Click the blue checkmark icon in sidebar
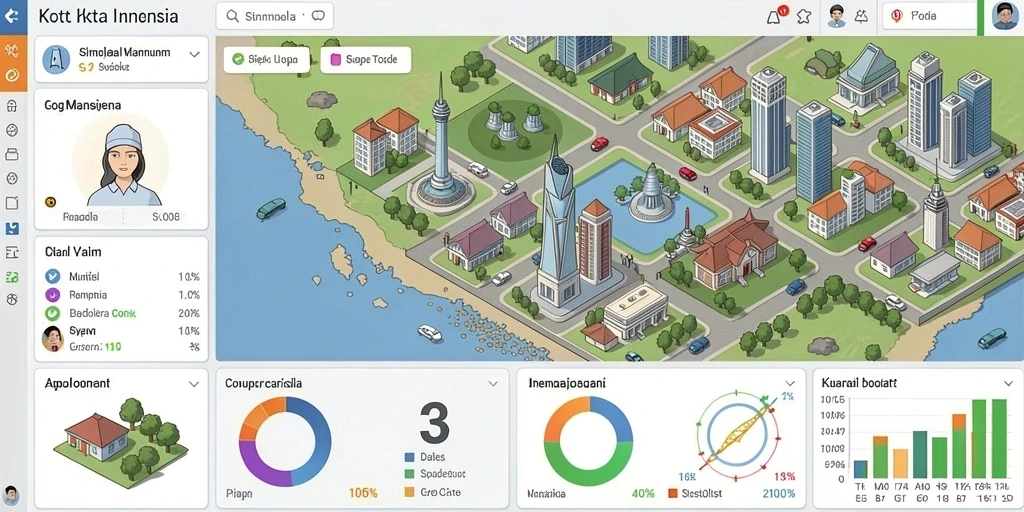The image size is (1024, 512). click(x=12, y=228)
